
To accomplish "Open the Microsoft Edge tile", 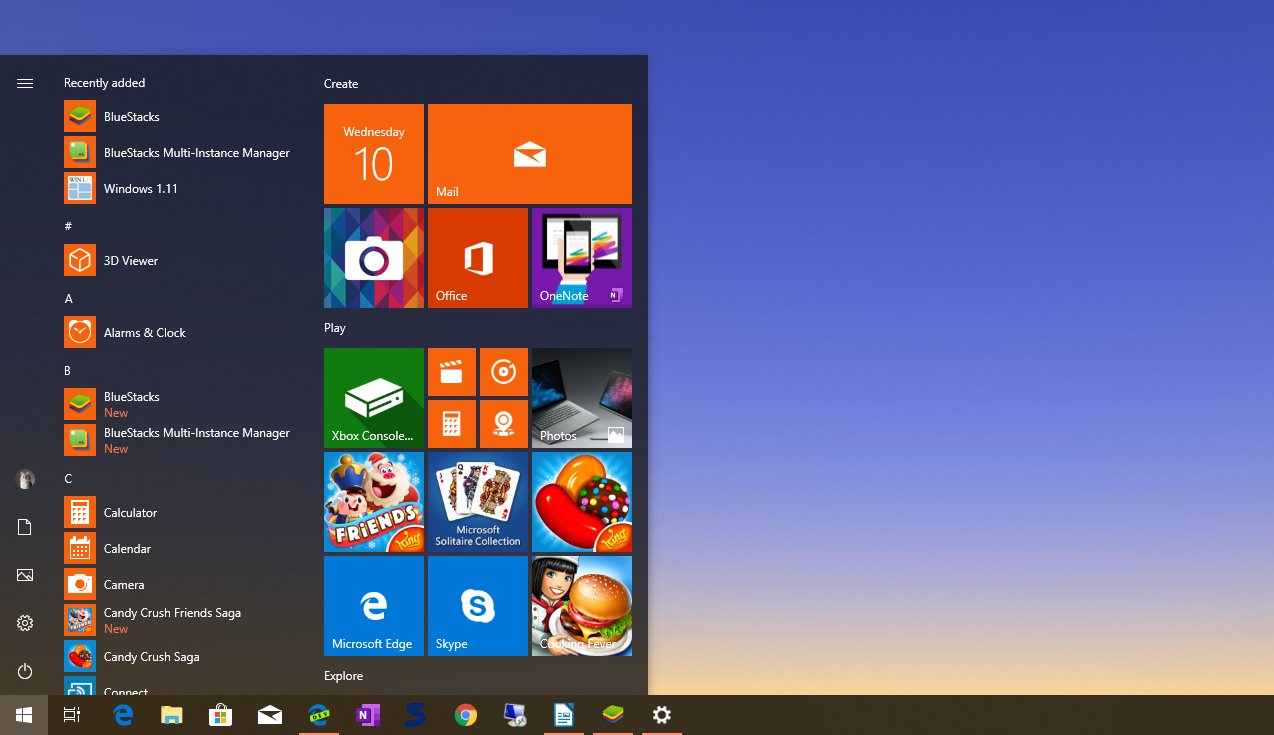I will [x=374, y=606].
